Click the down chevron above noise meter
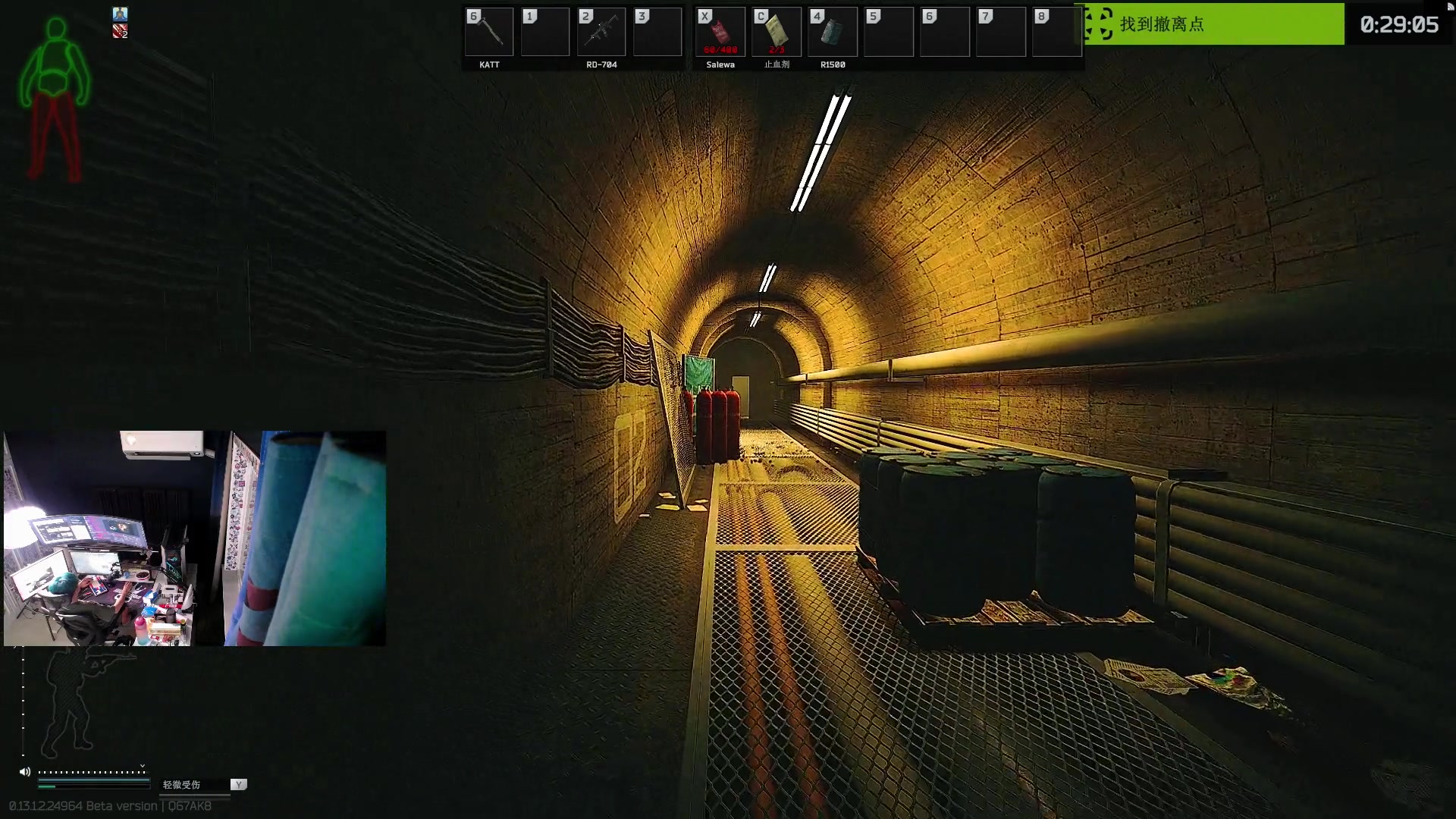 tap(142, 766)
